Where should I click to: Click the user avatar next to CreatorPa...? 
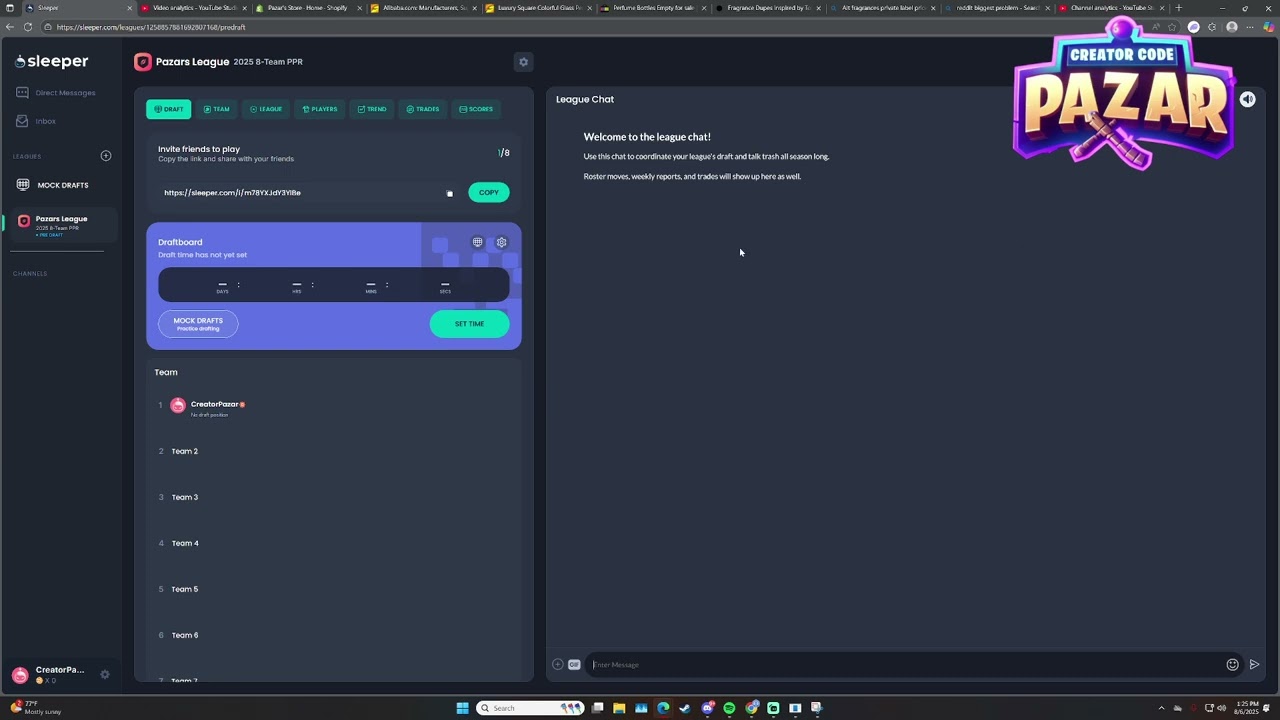tap(20, 675)
